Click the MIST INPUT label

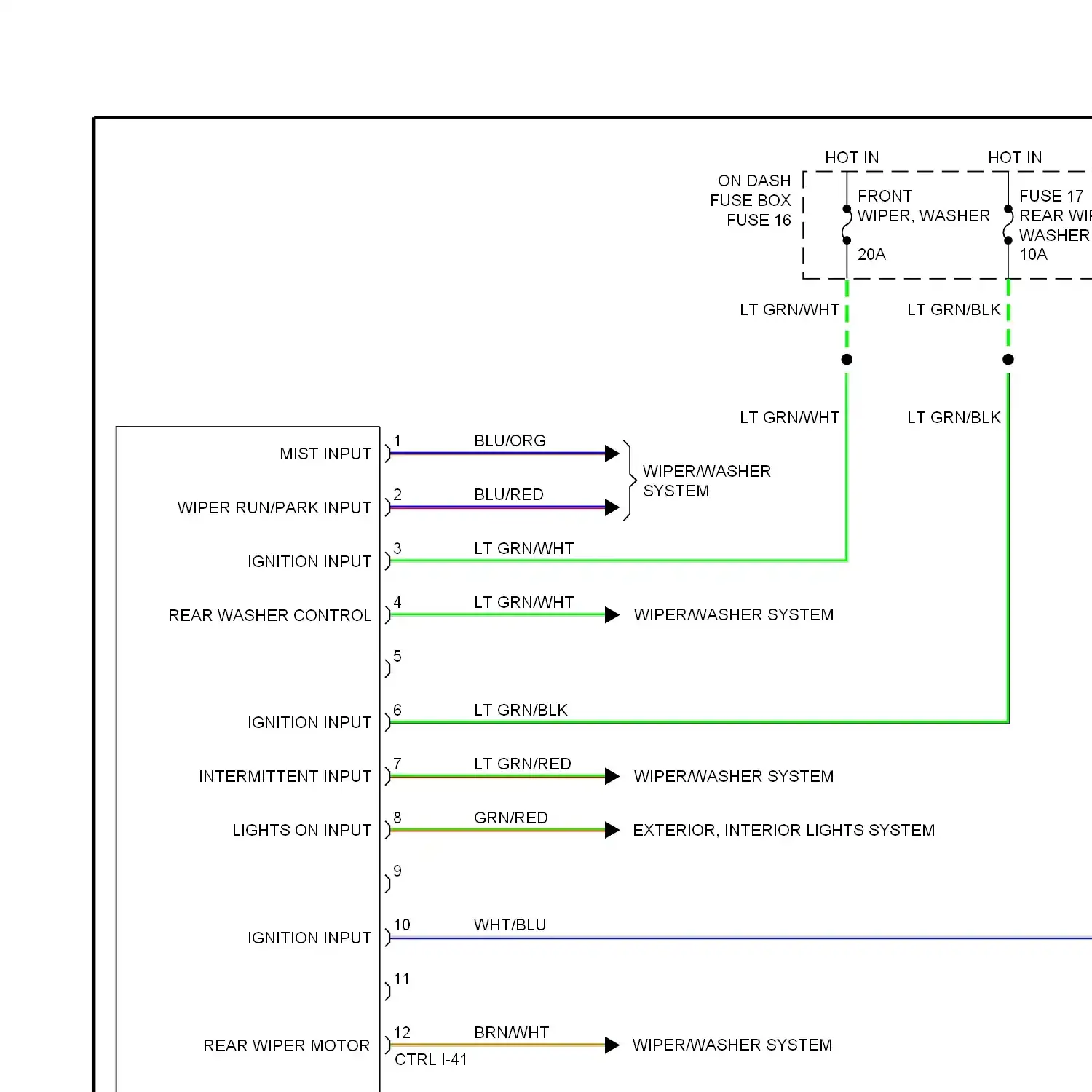[325, 454]
